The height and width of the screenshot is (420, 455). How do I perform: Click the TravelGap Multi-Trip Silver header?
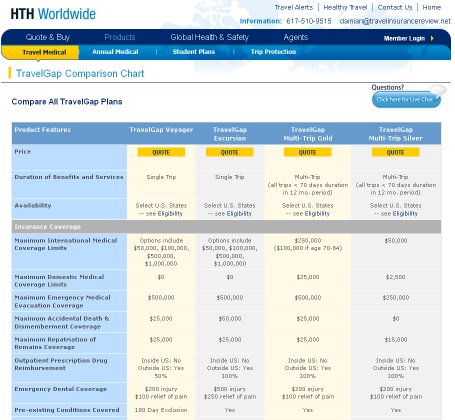396,134
